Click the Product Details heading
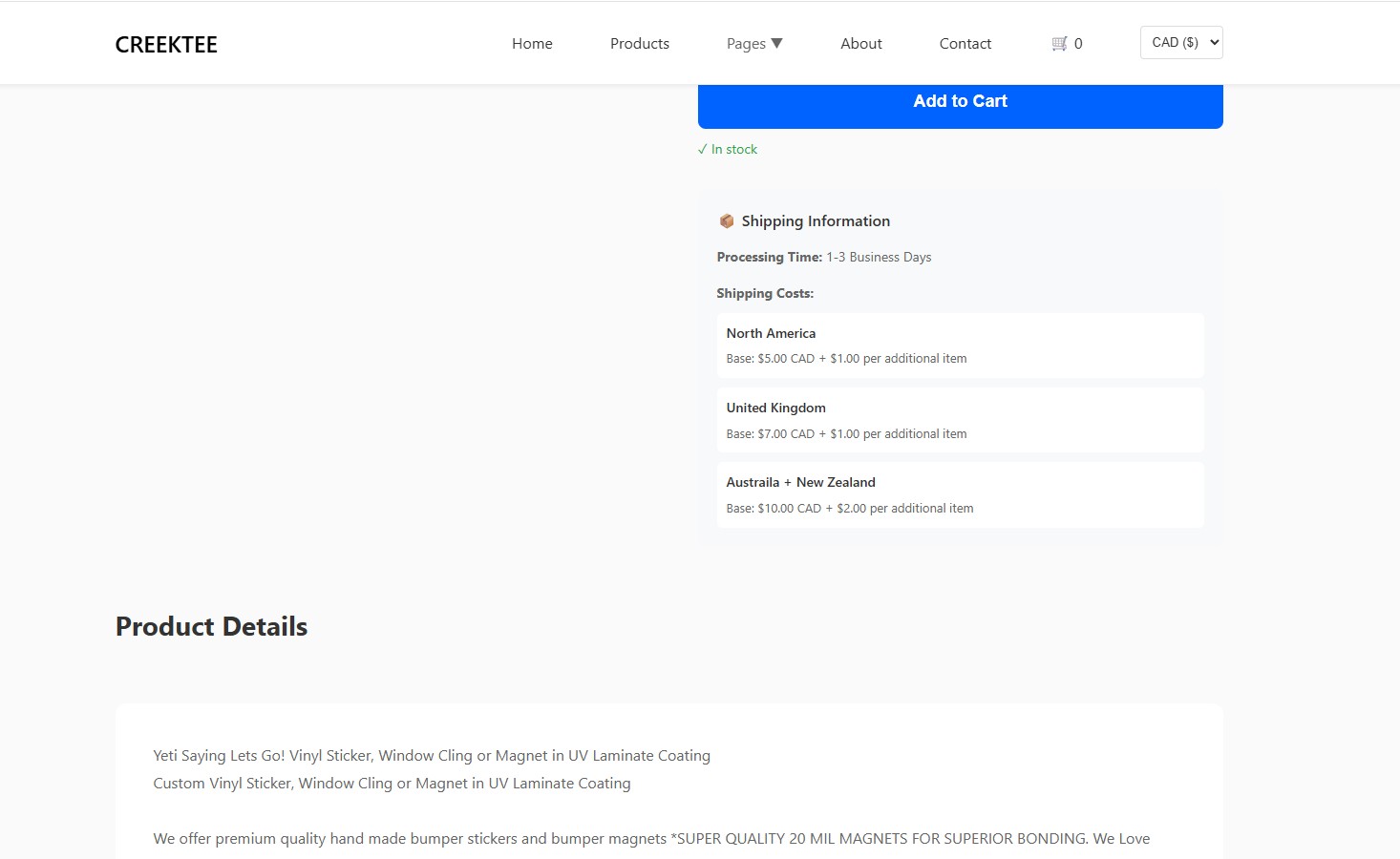Image resolution: width=1400 pixels, height=859 pixels. click(211, 627)
